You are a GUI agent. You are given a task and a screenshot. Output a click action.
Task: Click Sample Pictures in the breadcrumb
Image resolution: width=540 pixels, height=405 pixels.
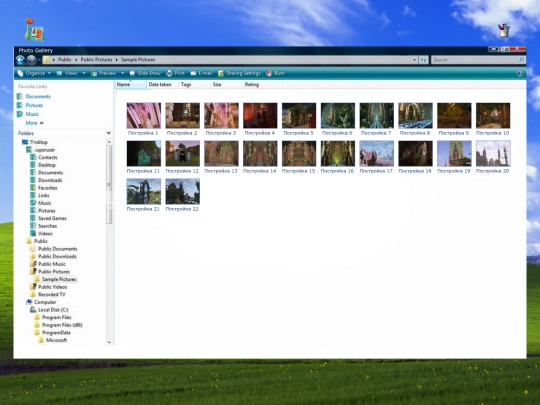coord(138,60)
